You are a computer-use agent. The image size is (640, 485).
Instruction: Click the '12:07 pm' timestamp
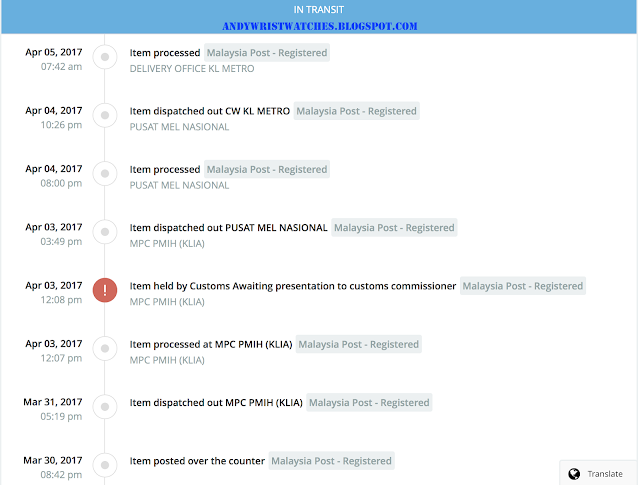tap(61, 358)
